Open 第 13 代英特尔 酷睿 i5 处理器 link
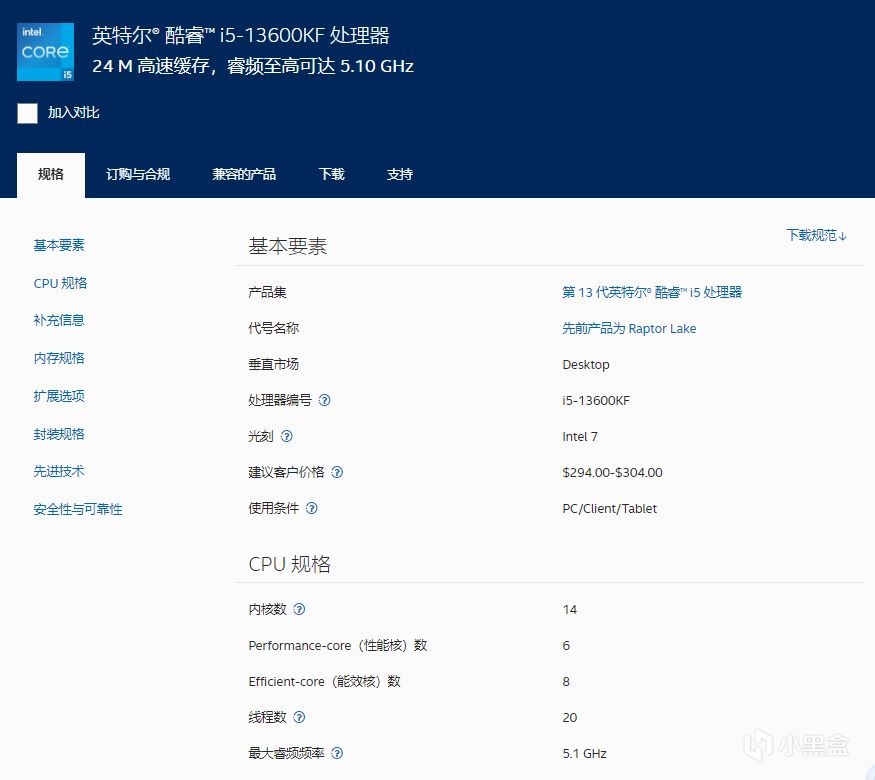875x780 pixels. pos(652,292)
